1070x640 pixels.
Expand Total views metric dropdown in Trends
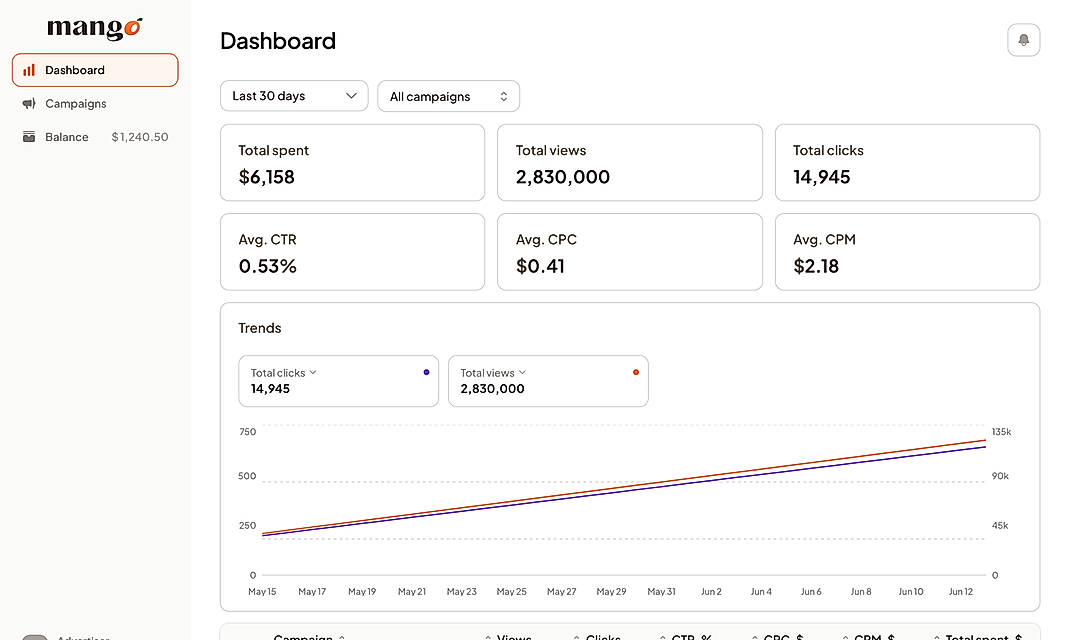tap(493, 373)
